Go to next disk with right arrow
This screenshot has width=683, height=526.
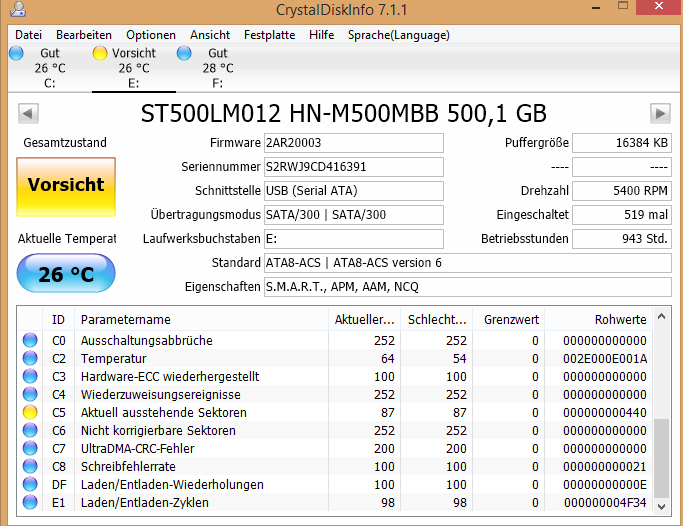point(660,114)
